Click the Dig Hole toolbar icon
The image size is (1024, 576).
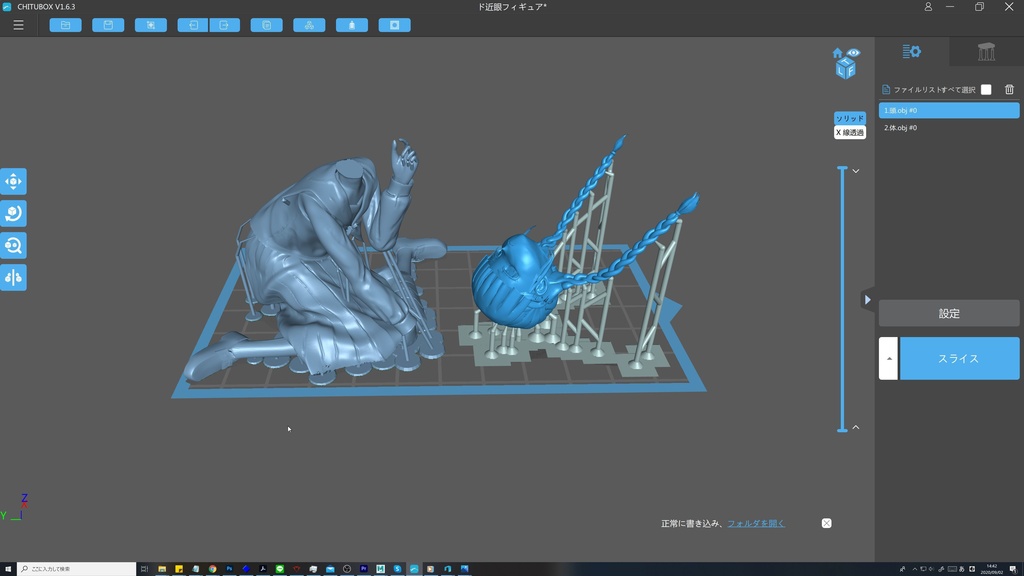(x=394, y=25)
